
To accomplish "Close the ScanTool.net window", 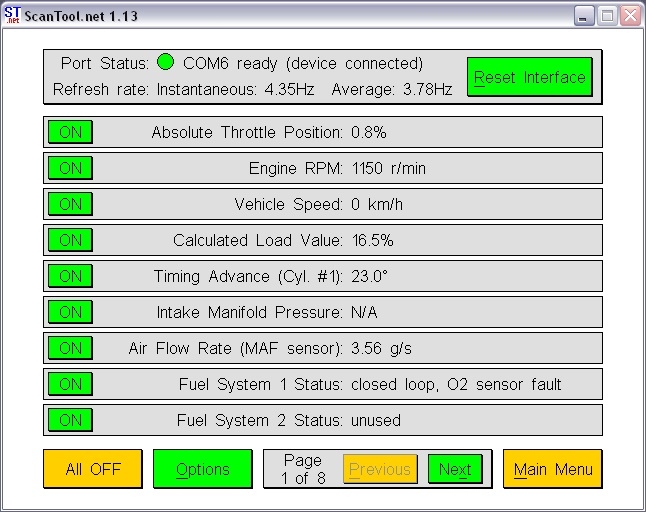I will tap(631, 16).
